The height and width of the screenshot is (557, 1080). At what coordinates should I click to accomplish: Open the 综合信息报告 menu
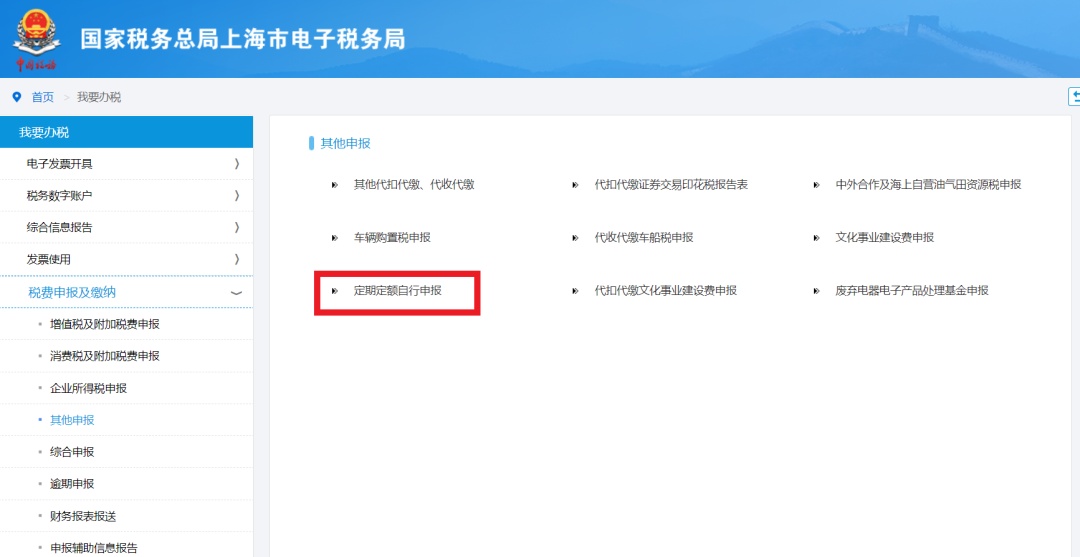click(x=126, y=227)
